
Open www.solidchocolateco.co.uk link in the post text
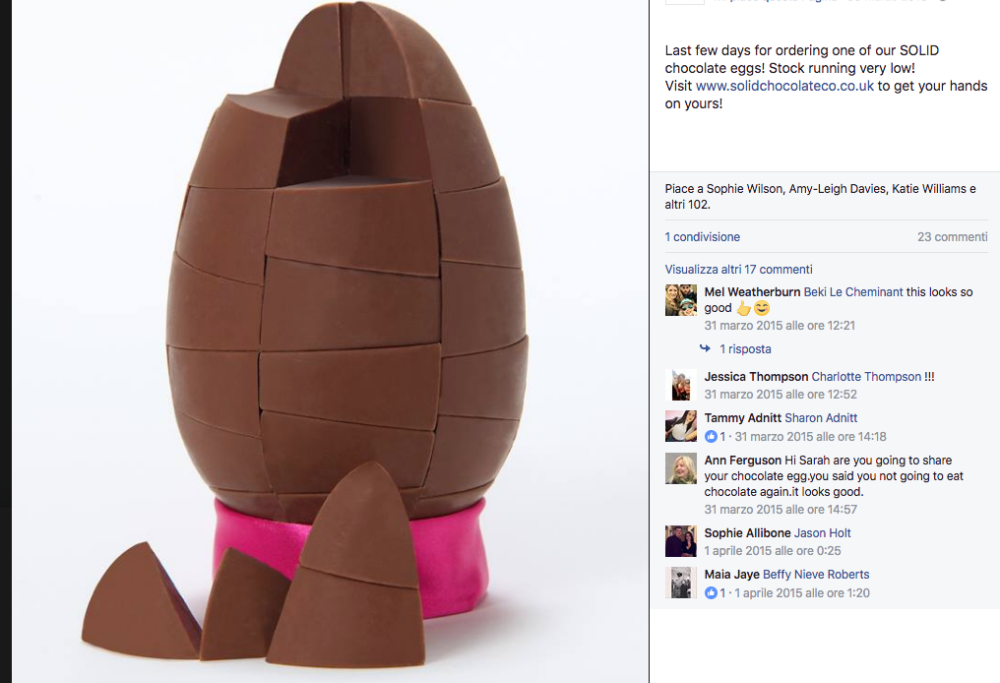coord(785,85)
